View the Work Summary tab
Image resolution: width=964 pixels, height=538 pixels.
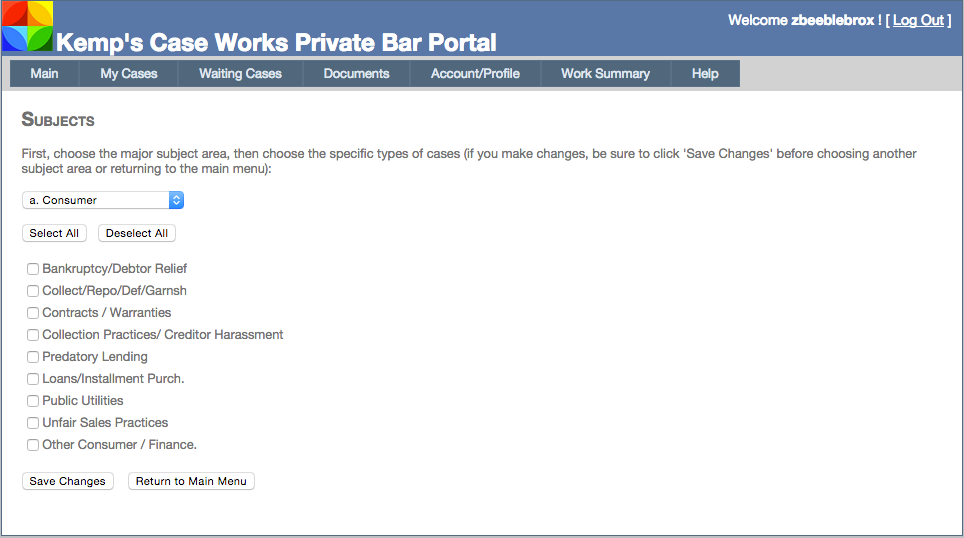(x=605, y=73)
